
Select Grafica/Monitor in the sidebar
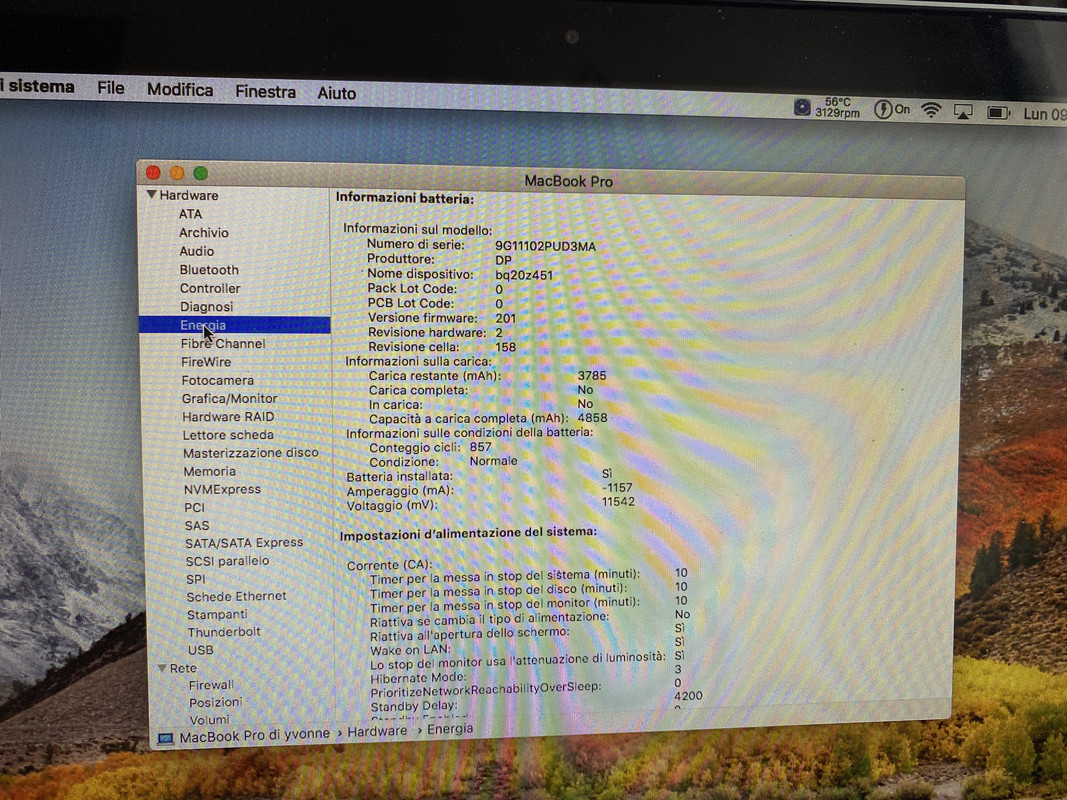(x=229, y=399)
